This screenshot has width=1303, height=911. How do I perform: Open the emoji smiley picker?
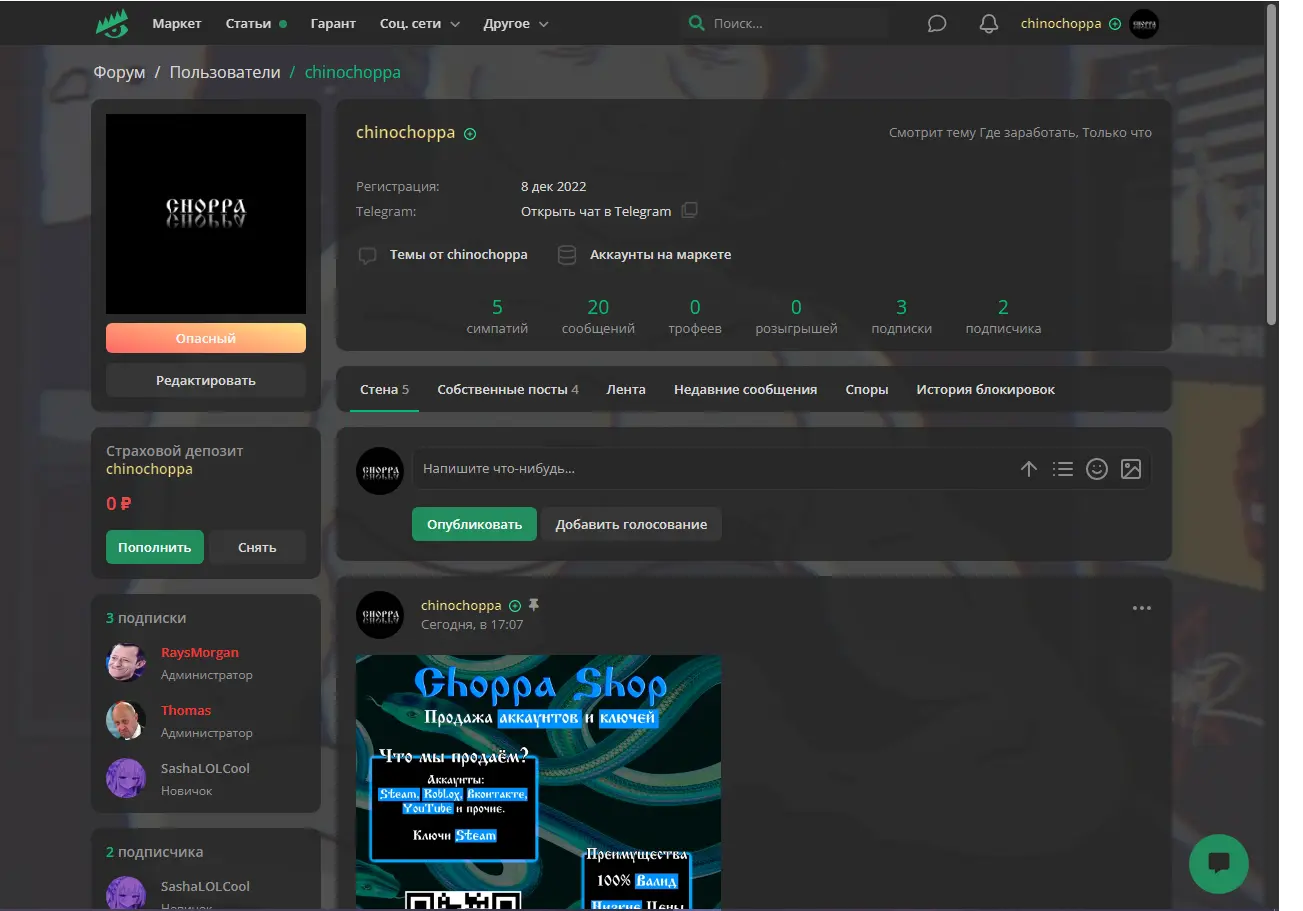[1097, 468]
